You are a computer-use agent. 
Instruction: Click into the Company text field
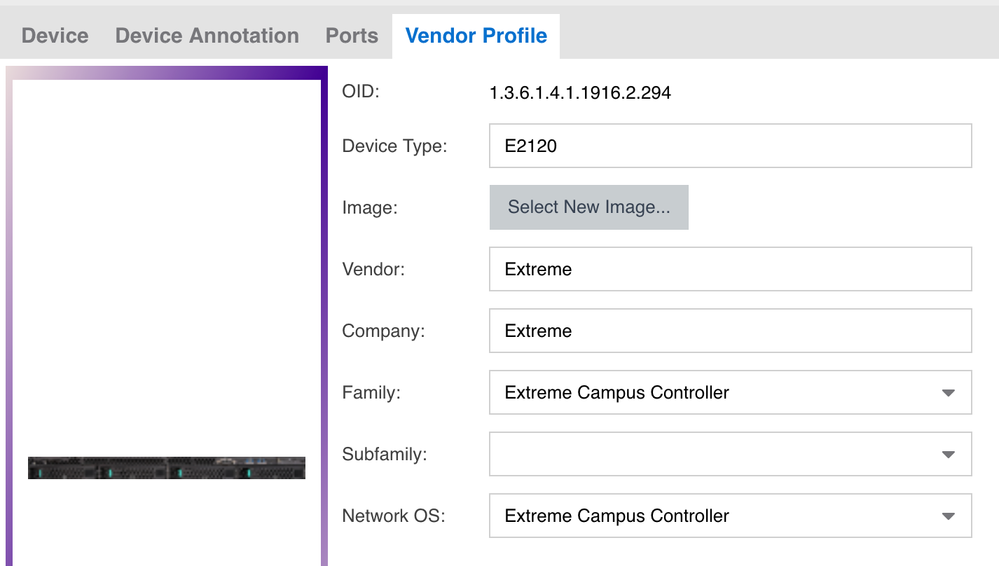pyautogui.click(x=730, y=331)
